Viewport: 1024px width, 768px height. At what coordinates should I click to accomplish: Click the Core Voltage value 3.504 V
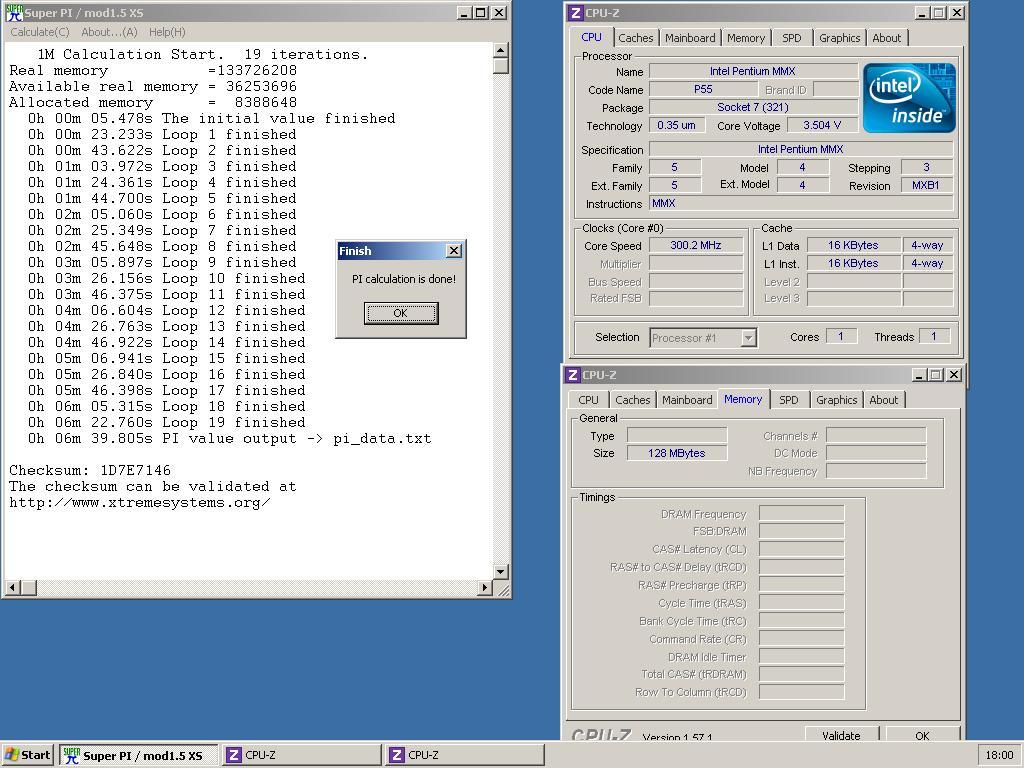pyautogui.click(x=822, y=125)
